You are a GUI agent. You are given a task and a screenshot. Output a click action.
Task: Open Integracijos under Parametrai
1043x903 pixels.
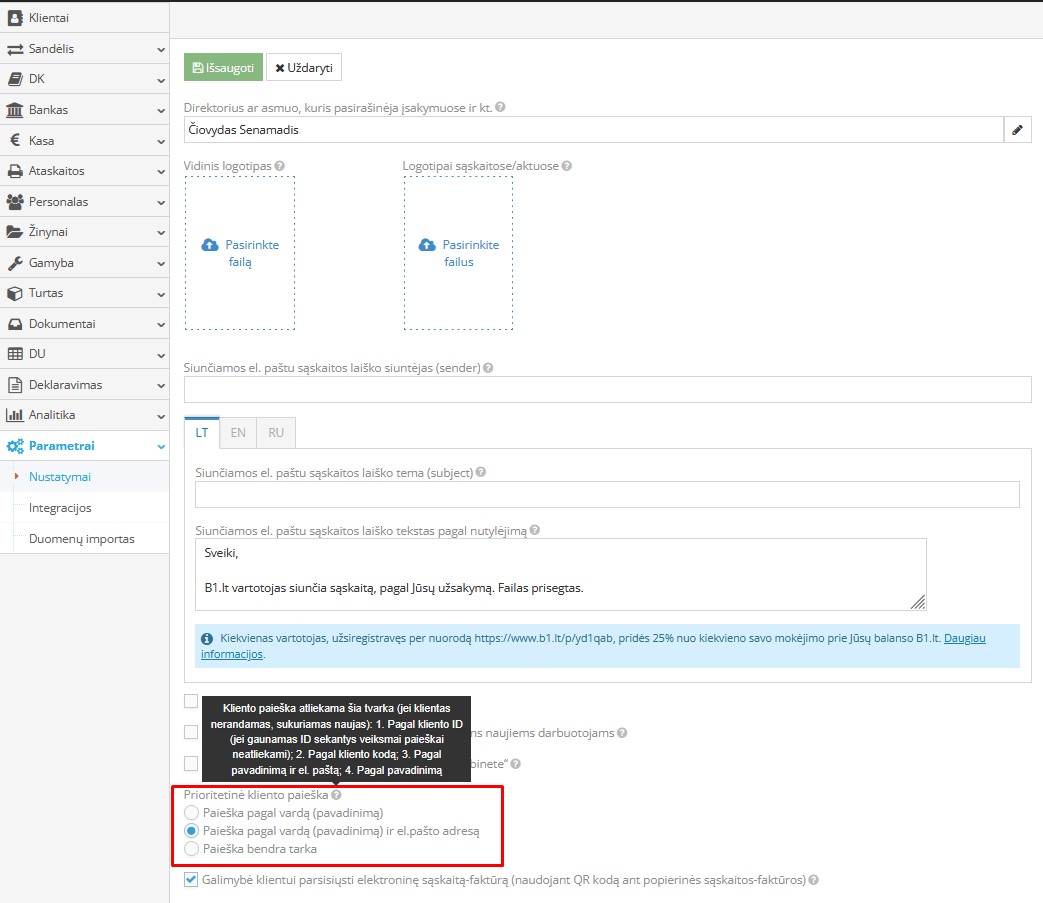[60, 508]
